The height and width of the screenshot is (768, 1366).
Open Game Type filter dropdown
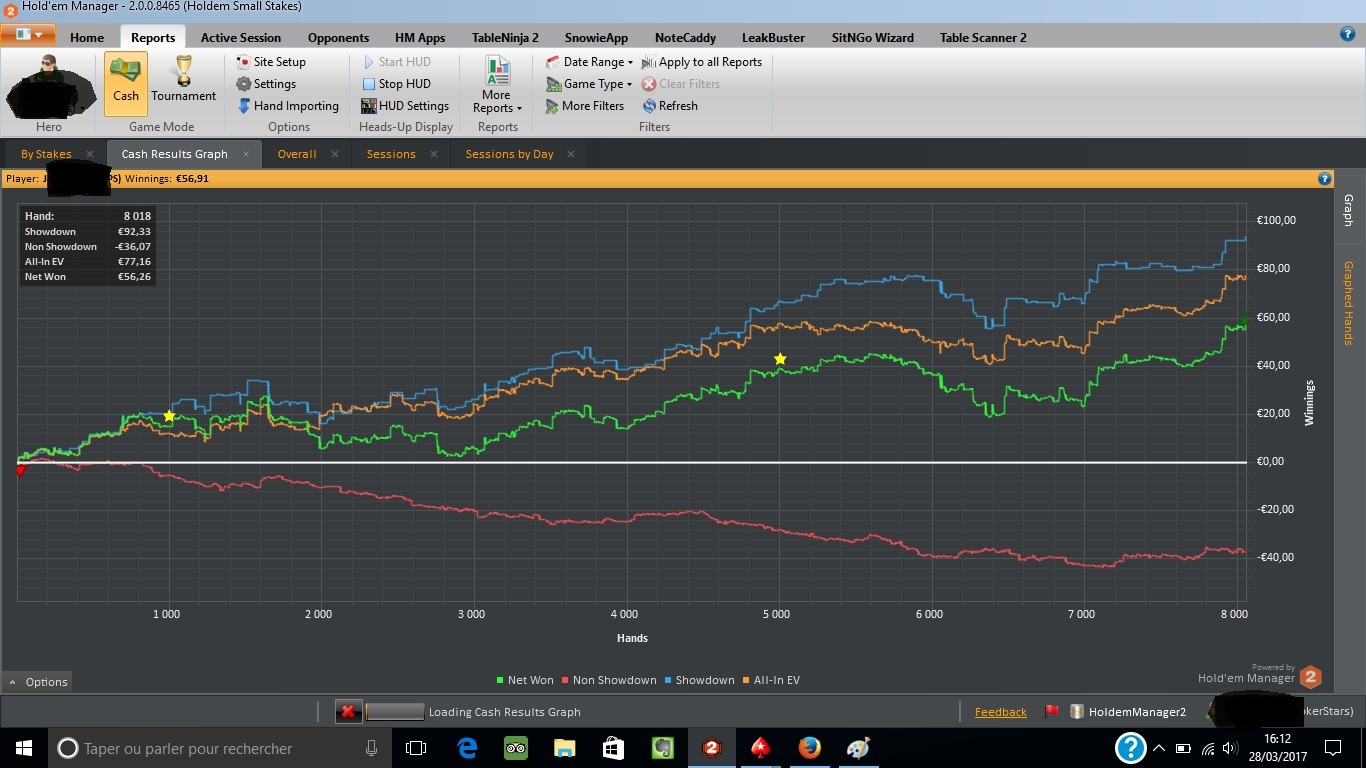pyautogui.click(x=590, y=84)
